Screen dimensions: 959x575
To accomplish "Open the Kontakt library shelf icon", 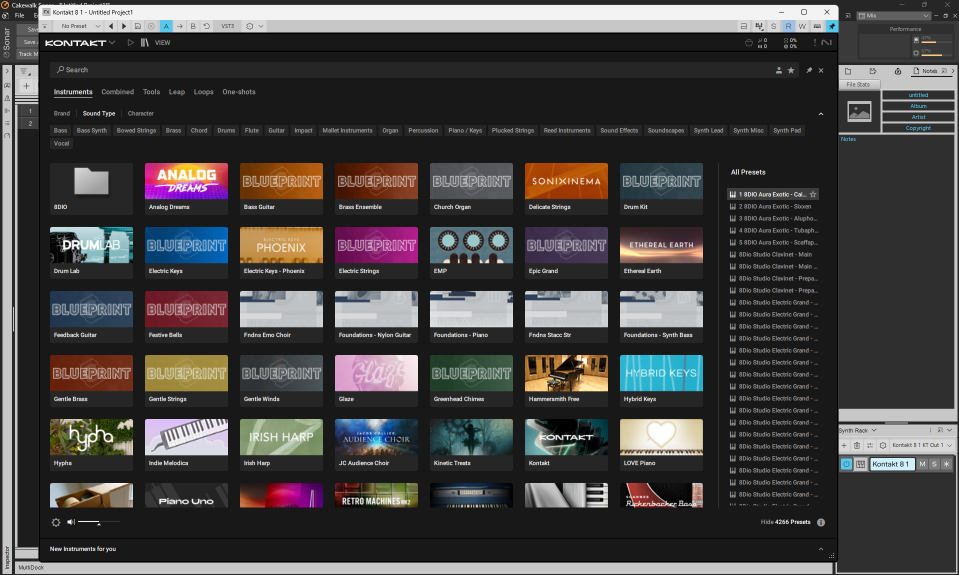I will (x=145, y=43).
